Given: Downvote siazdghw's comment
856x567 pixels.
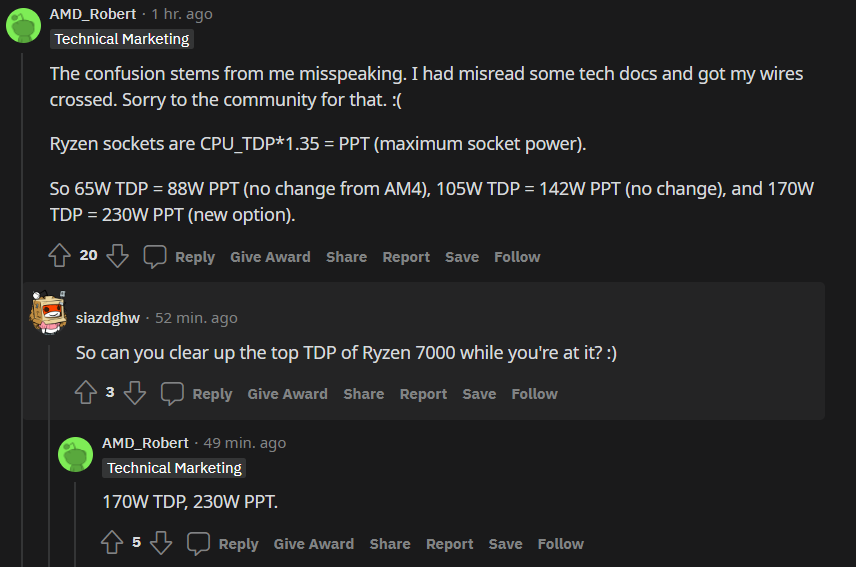Looking at the screenshot, I should click(x=135, y=393).
